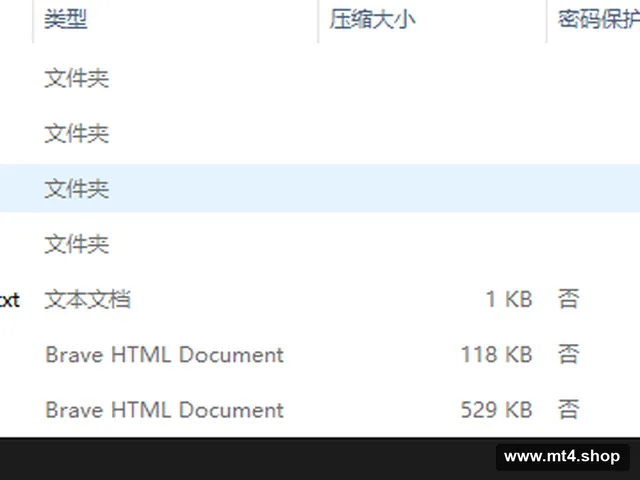Screen dimensions: 640x480
Task: Select Brave HTML Document text of 118 KB file
Action: [164, 354]
